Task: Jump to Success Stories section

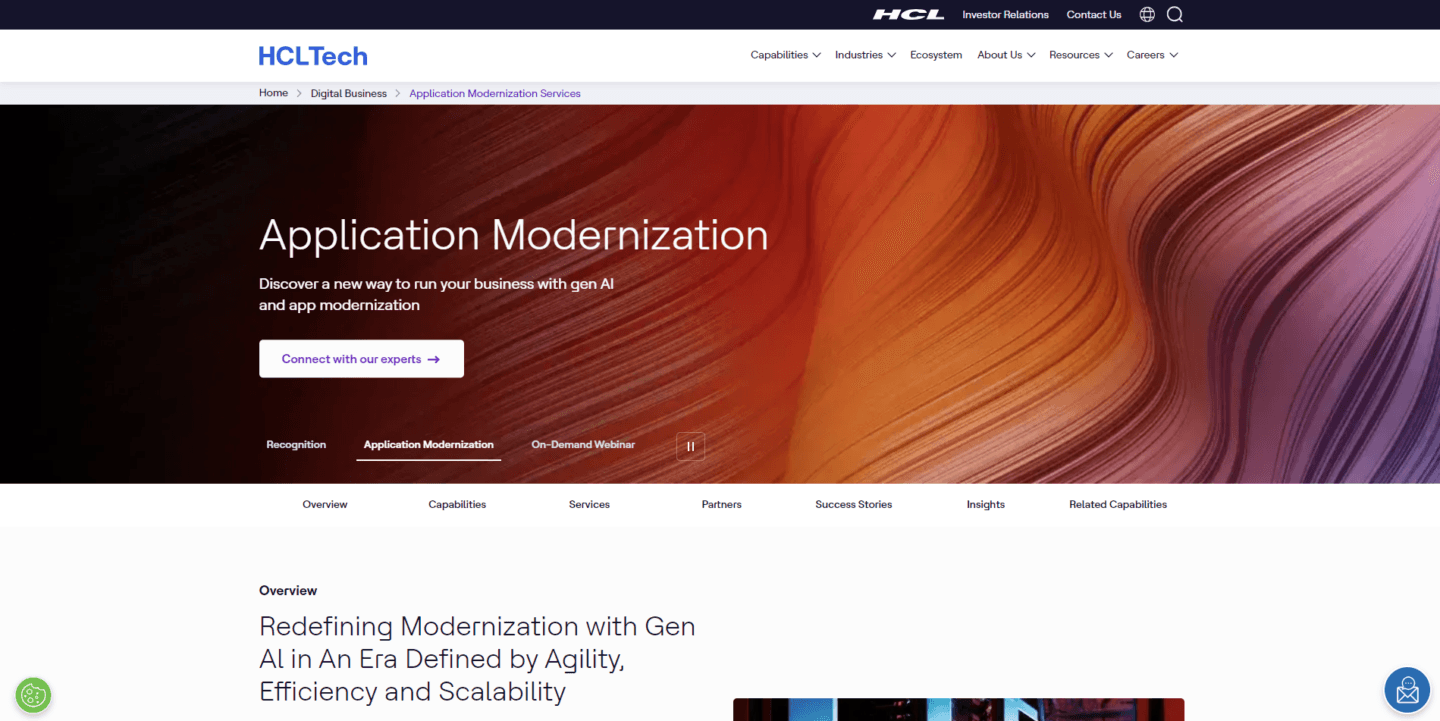Action: pyautogui.click(x=853, y=504)
